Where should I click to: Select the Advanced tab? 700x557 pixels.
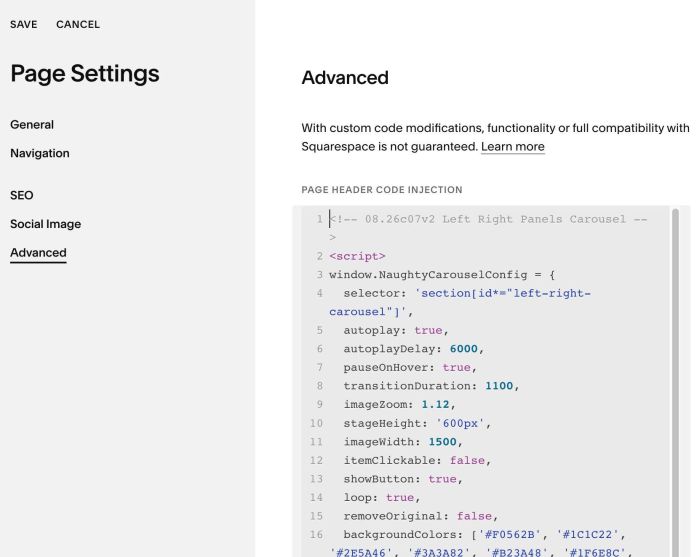pos(38,253)
